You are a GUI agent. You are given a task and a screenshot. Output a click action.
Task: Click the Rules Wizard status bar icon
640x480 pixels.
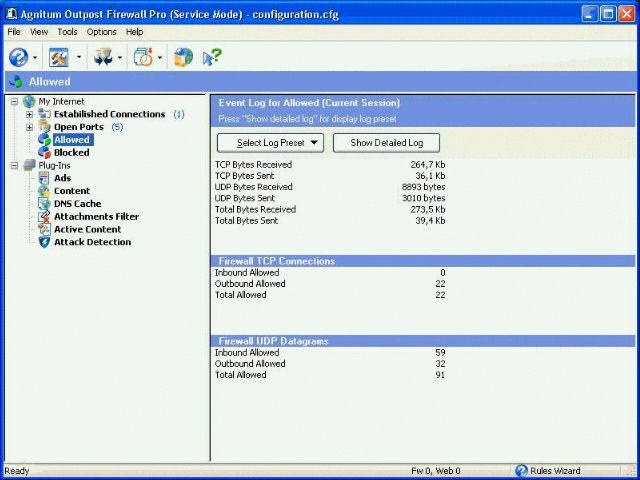(521, 471)
